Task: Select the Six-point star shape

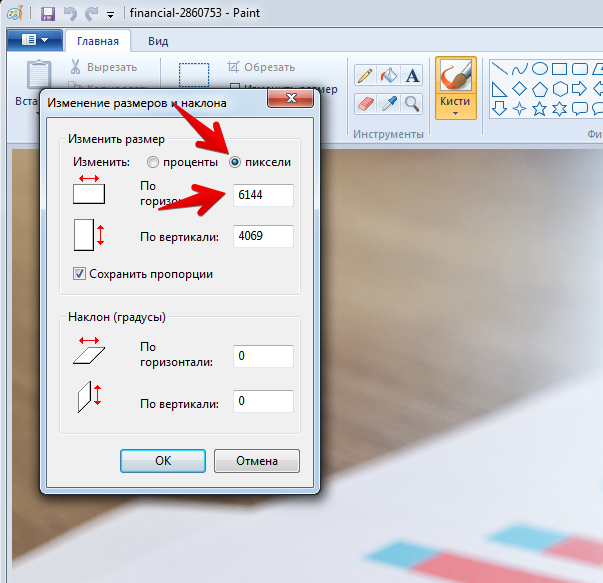Action: tap(560, 109)
